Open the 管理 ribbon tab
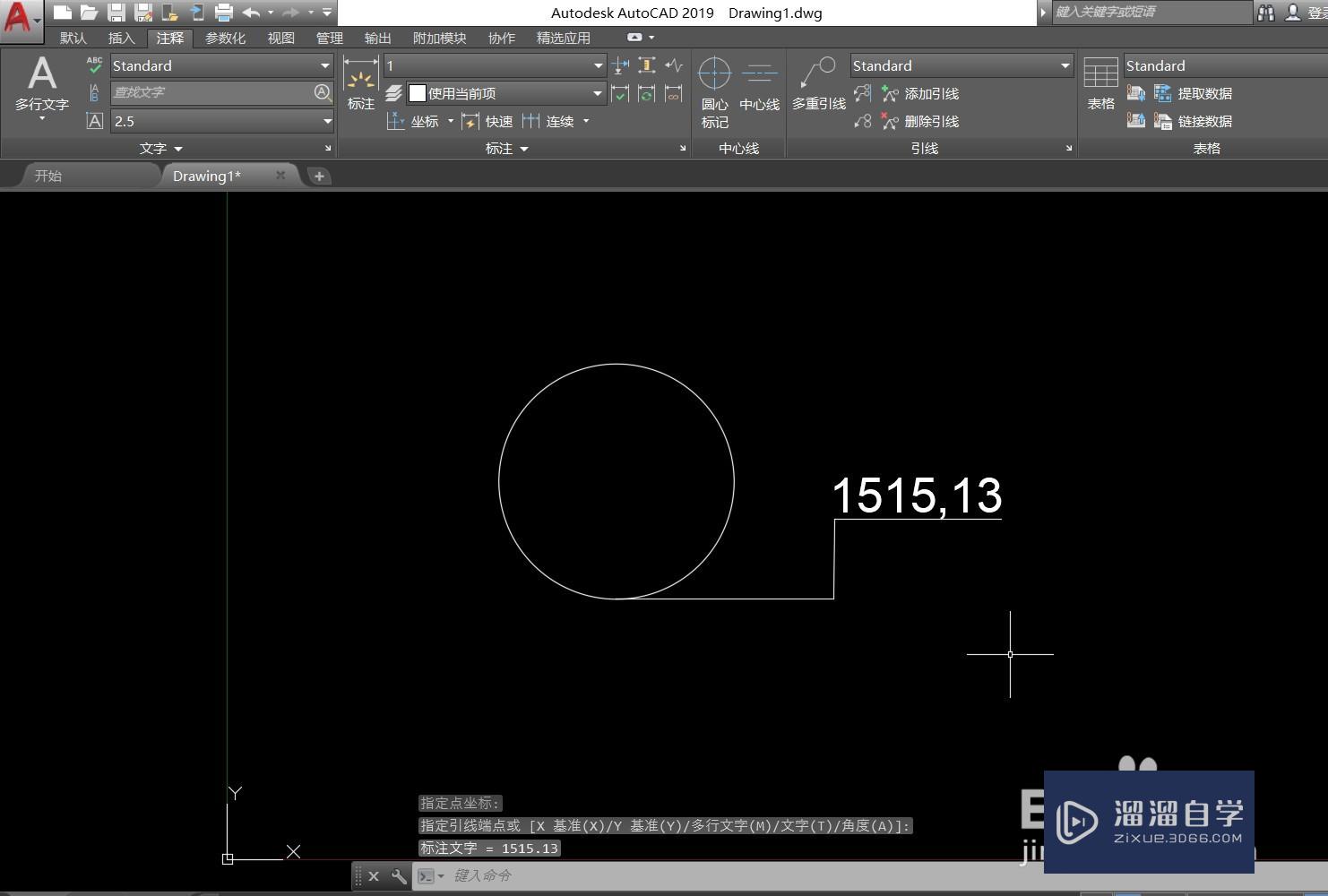Image resolution: width=1328 pixels, height=896 pixels. (330, 38)
